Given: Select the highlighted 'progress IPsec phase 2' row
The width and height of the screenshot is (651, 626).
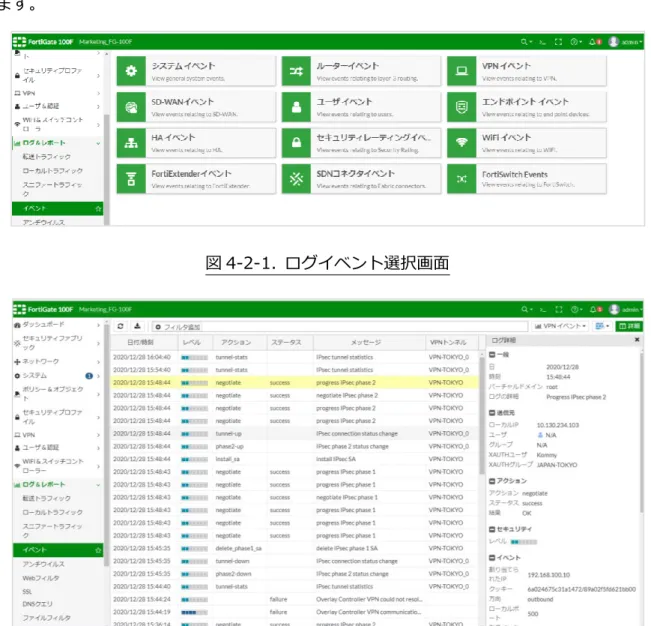Looking at the screenshot, I should point(294,383).
